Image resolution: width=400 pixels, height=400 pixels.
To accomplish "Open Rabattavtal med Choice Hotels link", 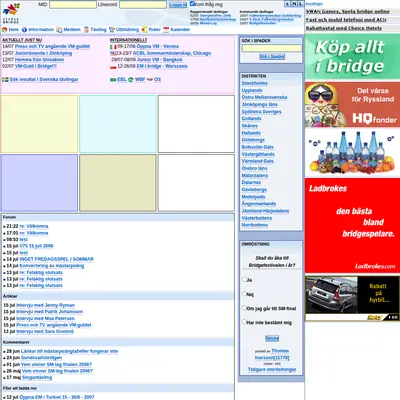I will point(344,28).
